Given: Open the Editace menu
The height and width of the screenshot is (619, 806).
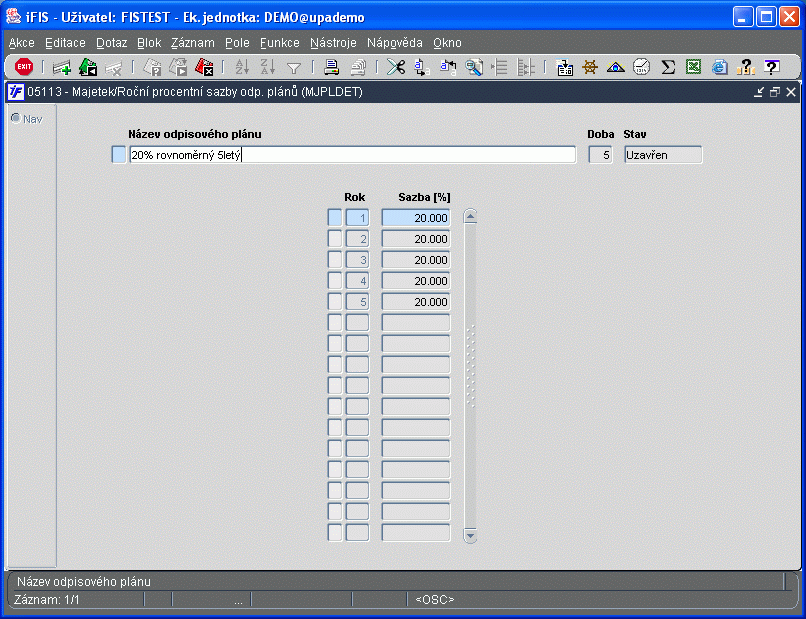Looking at the screenshot, I should pyautogui.click(x=65, y=43).
